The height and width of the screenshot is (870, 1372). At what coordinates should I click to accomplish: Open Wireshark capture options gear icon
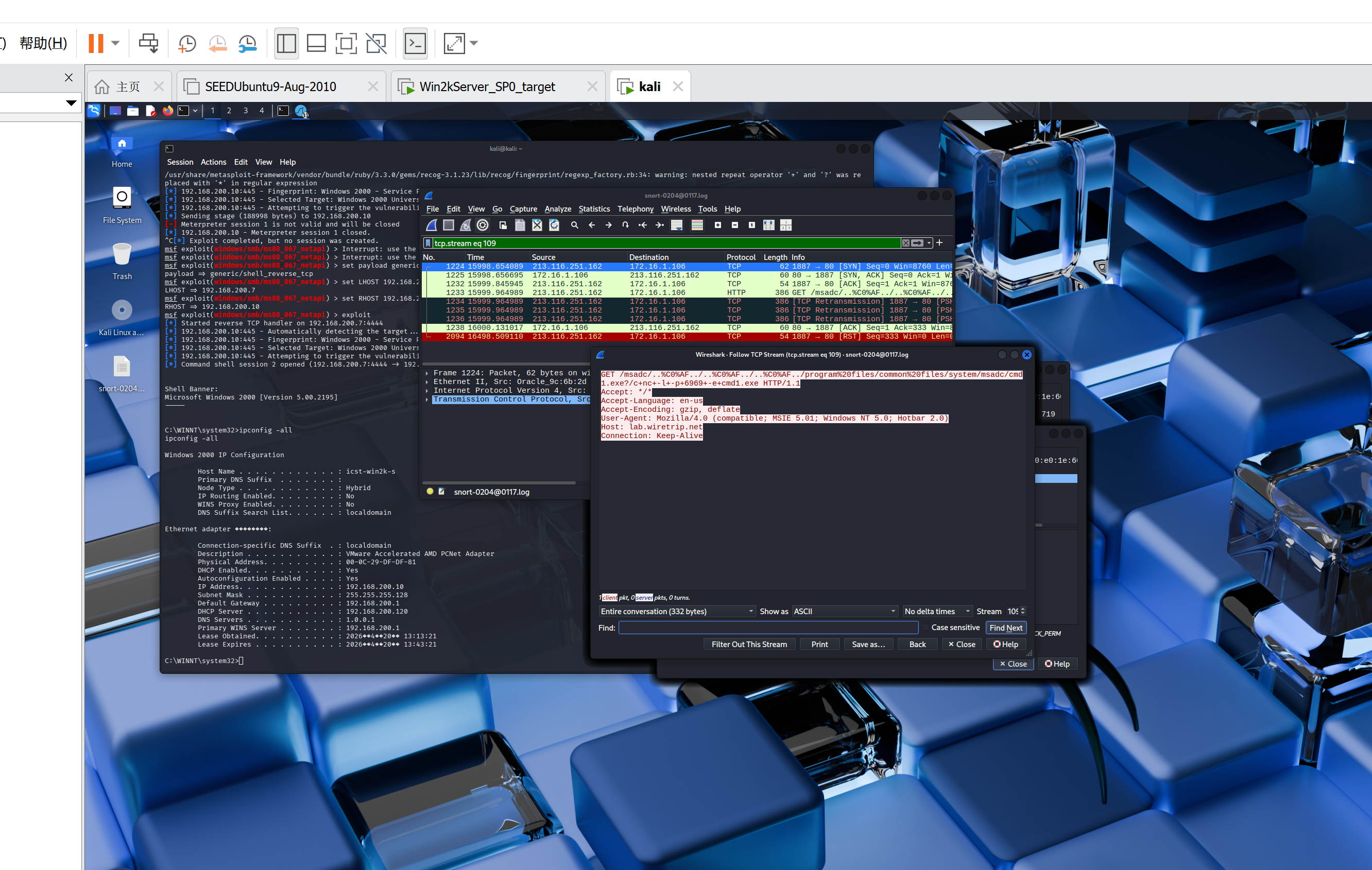click(482, 225)
